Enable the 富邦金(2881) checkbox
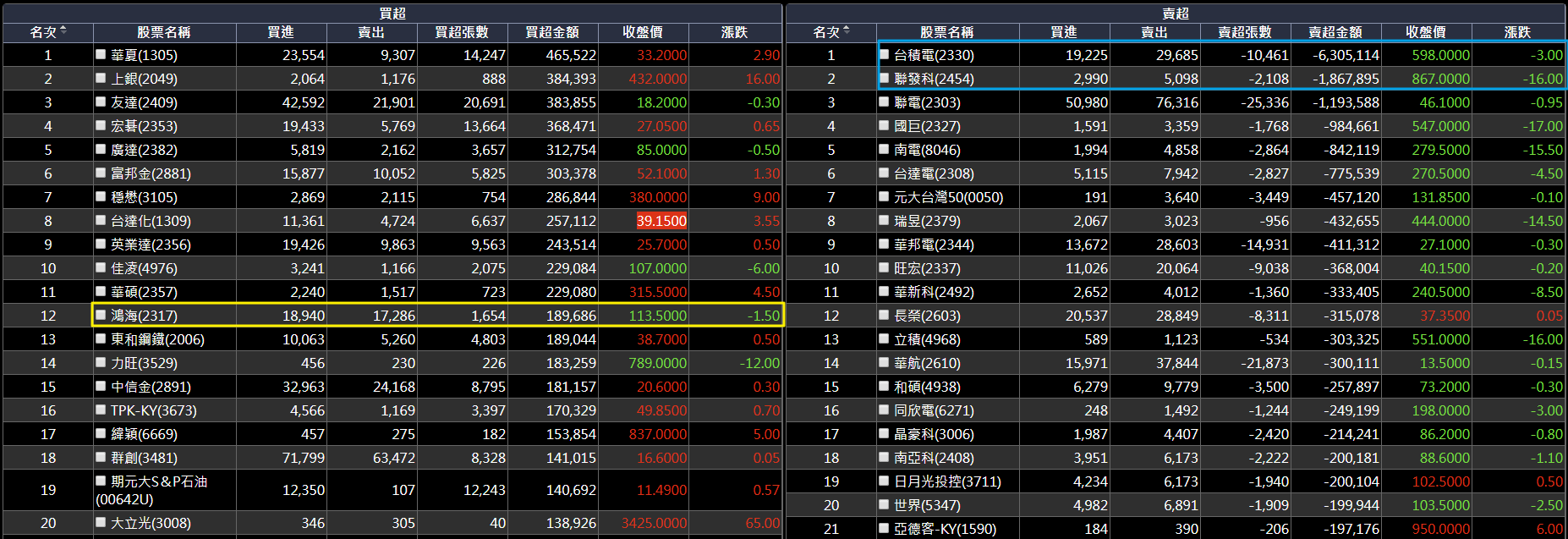The height and width of the screenshot is (539, 1568). click(x=101, y=173)
